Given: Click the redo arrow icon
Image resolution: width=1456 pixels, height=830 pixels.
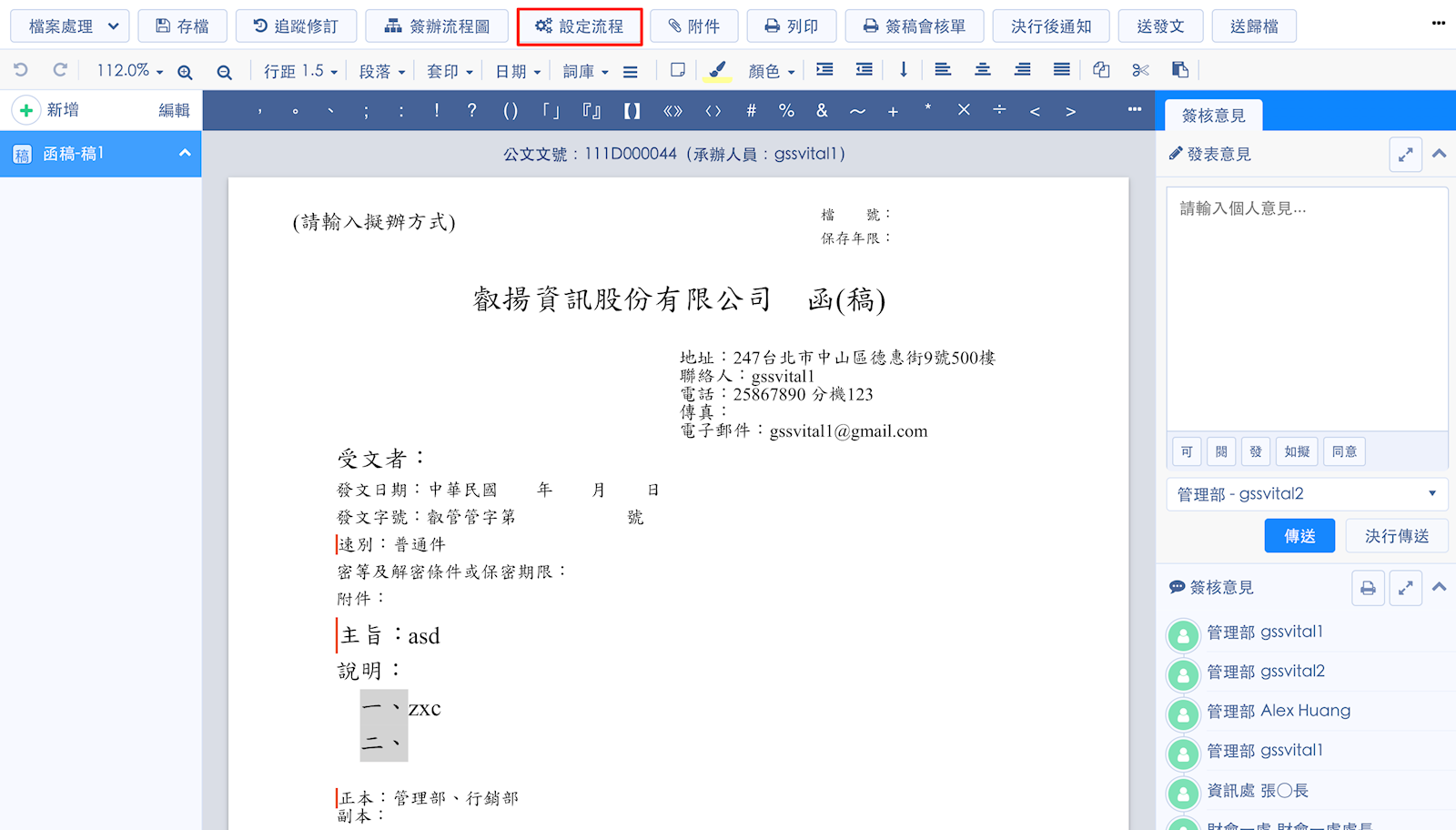Looking at the screenshot, I should click(60, 70).
